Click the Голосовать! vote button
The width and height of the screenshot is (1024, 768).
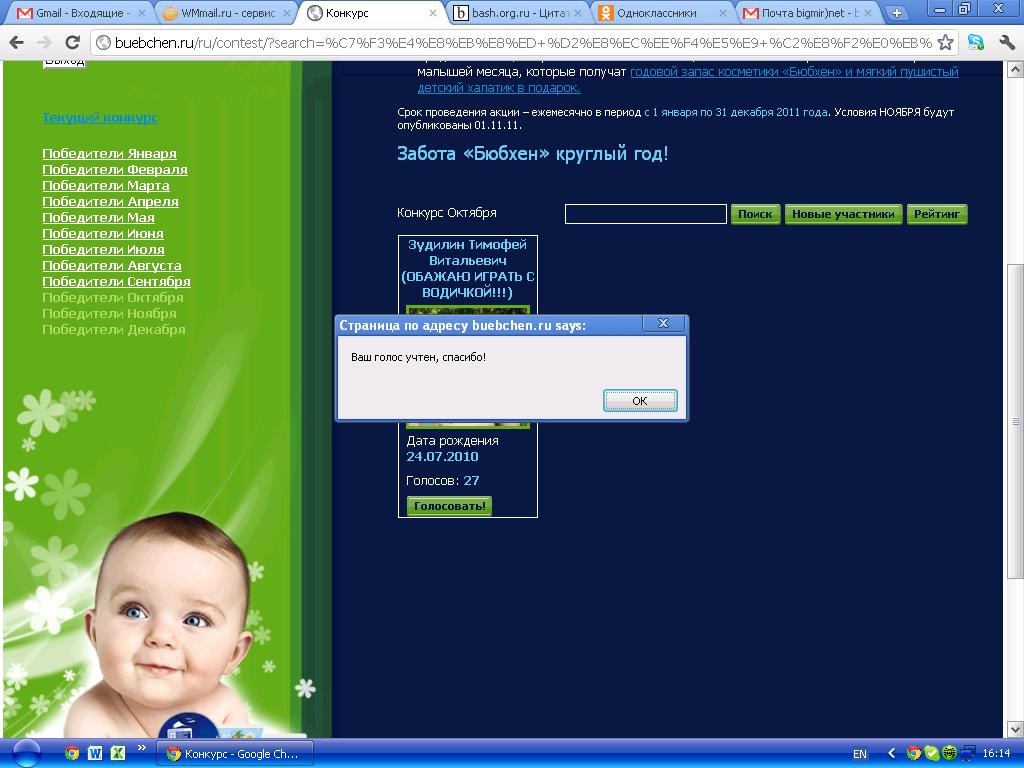[x=449, y=505]
